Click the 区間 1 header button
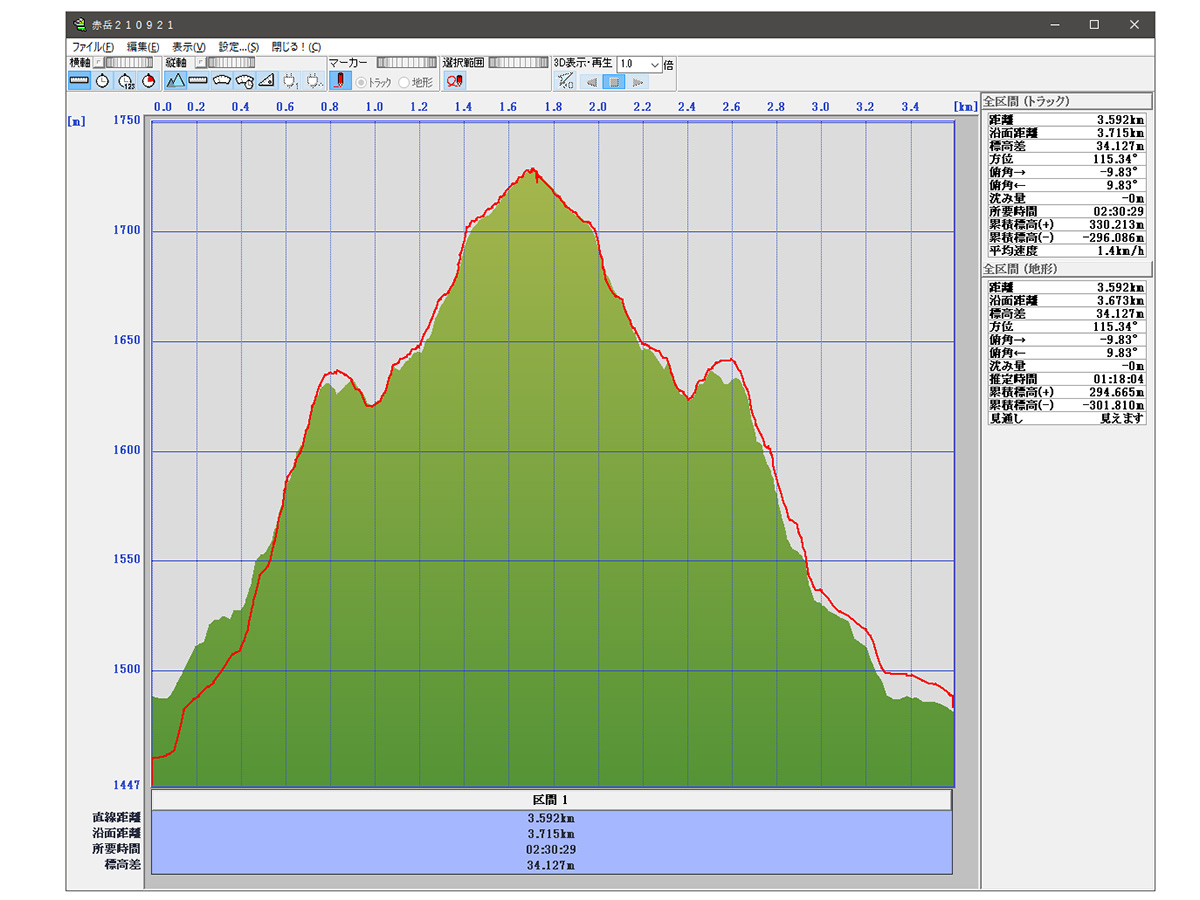Screen dimensions: 1200x900 550,800
